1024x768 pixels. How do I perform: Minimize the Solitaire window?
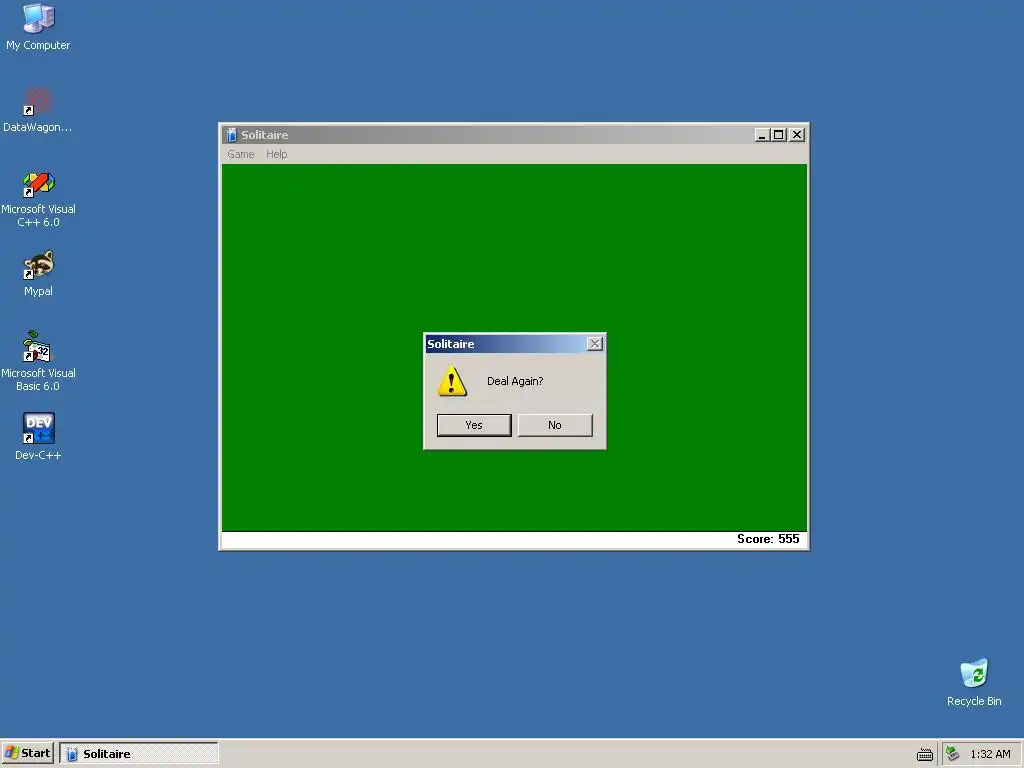coord(761,135)
